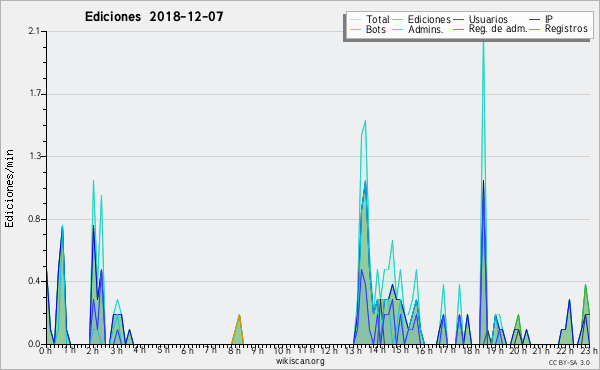Click the '1.7' y-axis value
Image resolution: width=600 pixels, height=370 pixels.
click(35, 94)
